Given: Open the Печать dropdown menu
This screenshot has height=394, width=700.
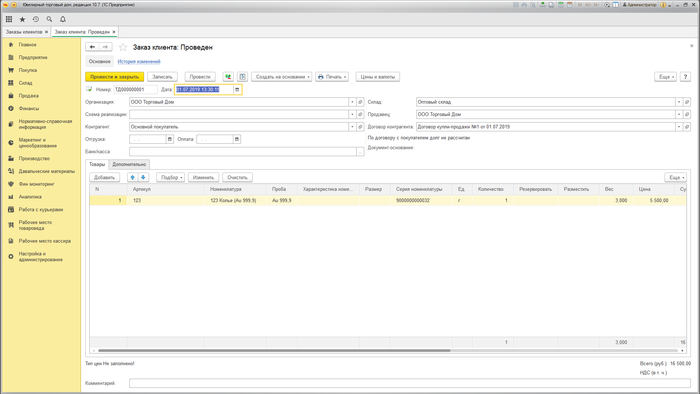Looking at the screenshot, I should click(x=332, y=77).
